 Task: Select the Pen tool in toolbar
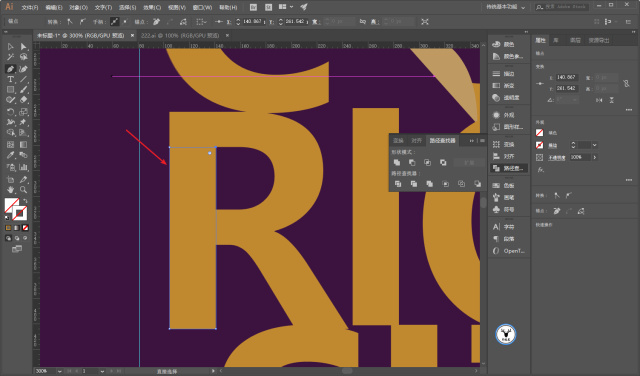tap(11, 69)
